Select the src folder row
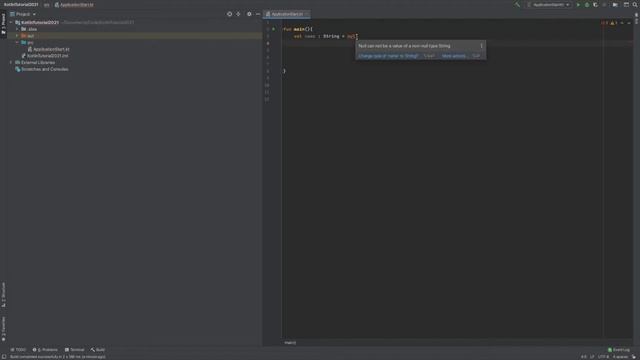The width and height of the screenshot is (640, 360). coord(135,42)
